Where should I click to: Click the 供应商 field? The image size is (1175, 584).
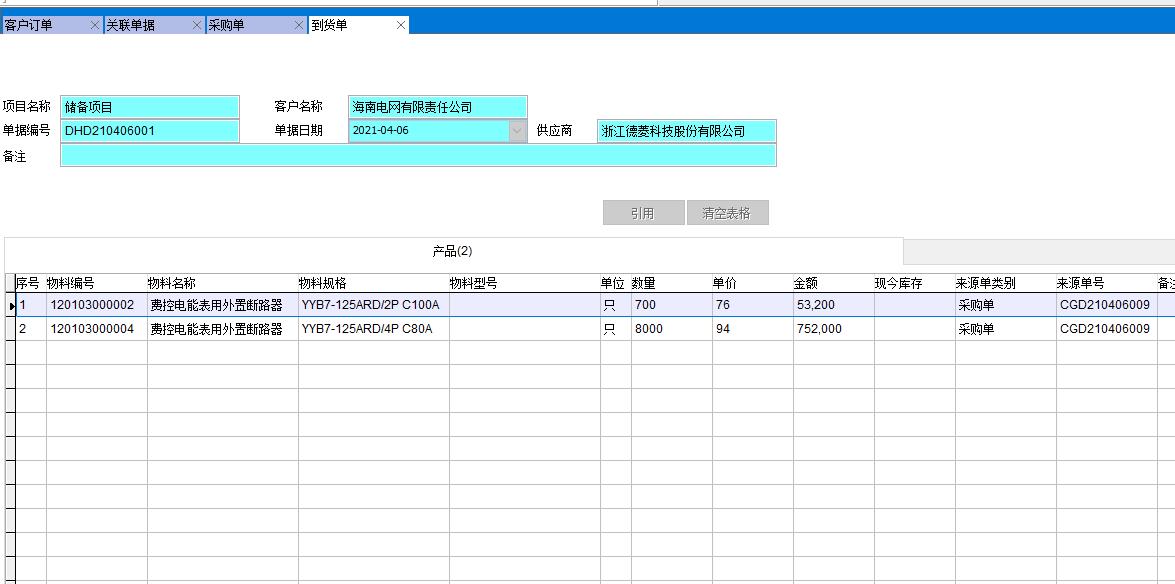point(686,131)
